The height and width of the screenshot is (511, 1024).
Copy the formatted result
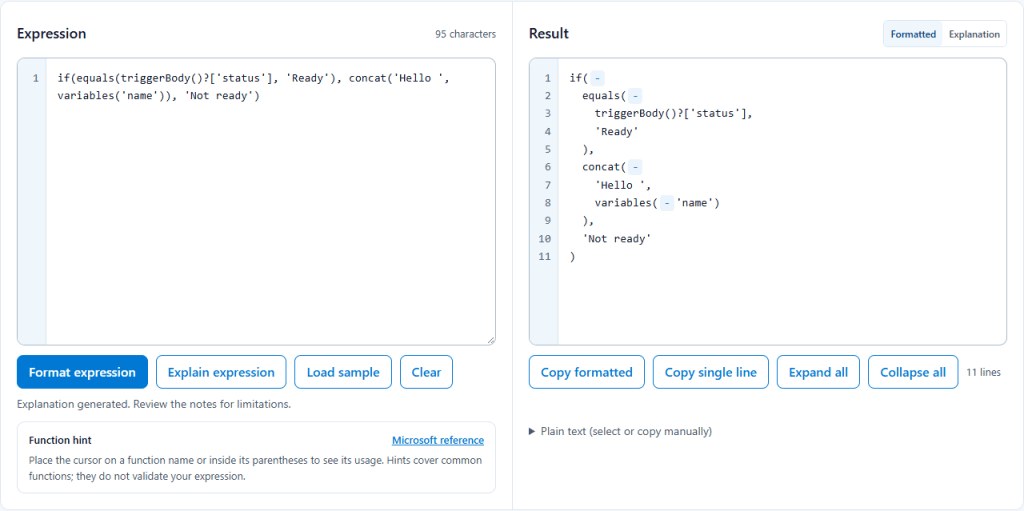click(586, 372)
